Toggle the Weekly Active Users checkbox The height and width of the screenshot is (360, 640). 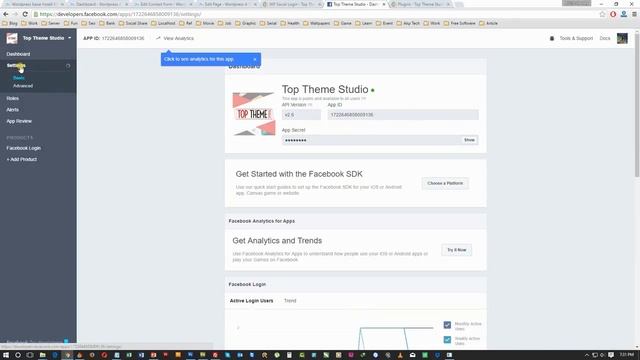coord(447,340)
